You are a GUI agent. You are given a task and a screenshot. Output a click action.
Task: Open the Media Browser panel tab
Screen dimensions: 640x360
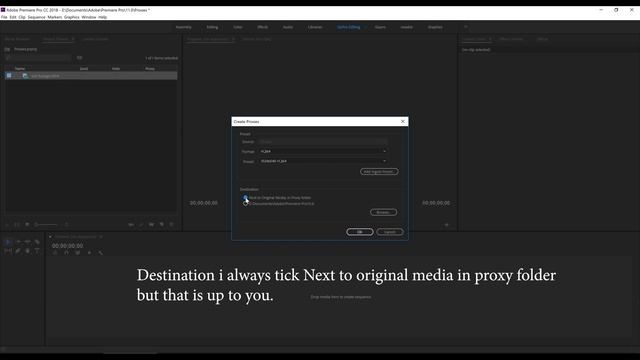(17, 39)
